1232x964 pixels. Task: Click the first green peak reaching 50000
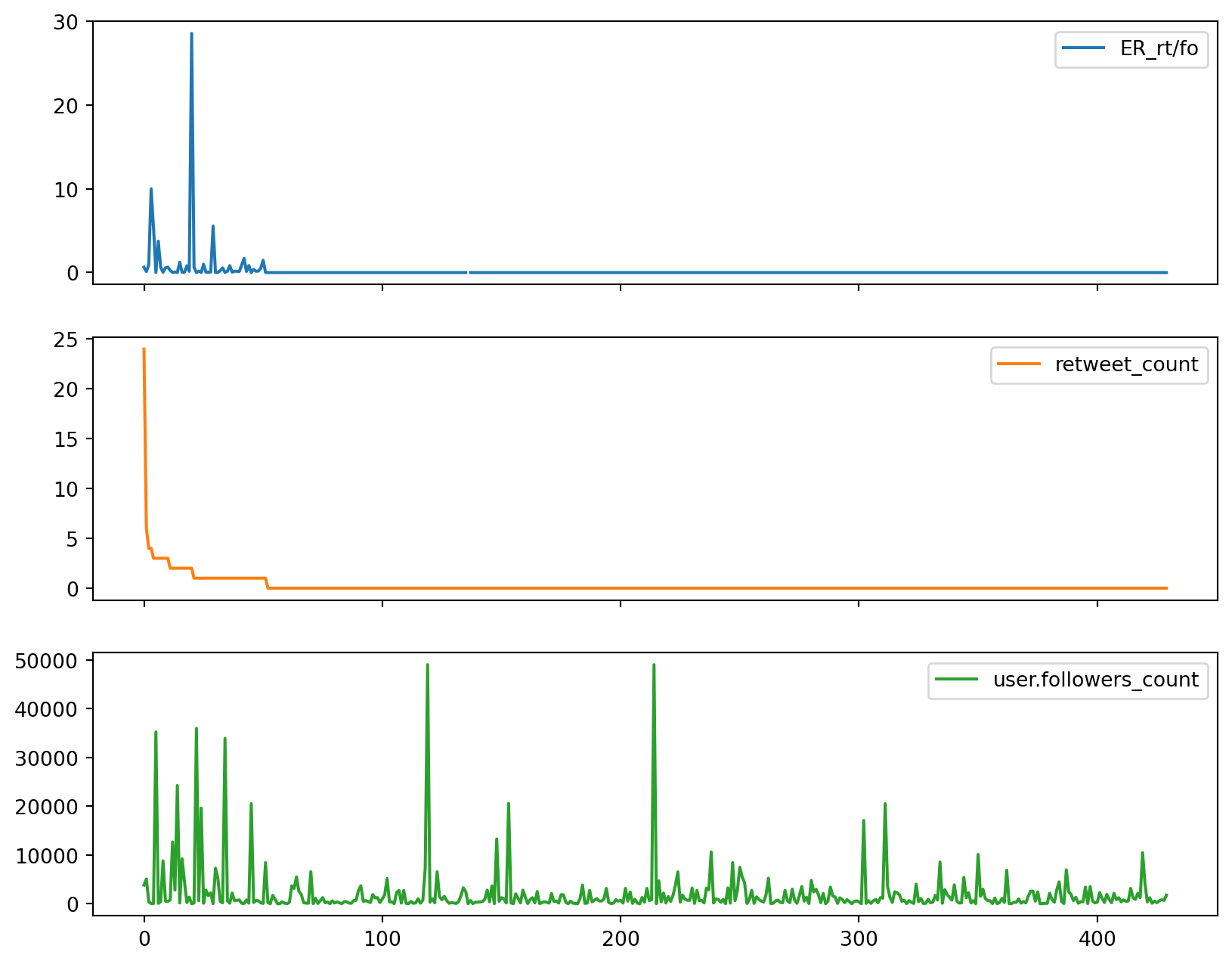tap(428, 666)
